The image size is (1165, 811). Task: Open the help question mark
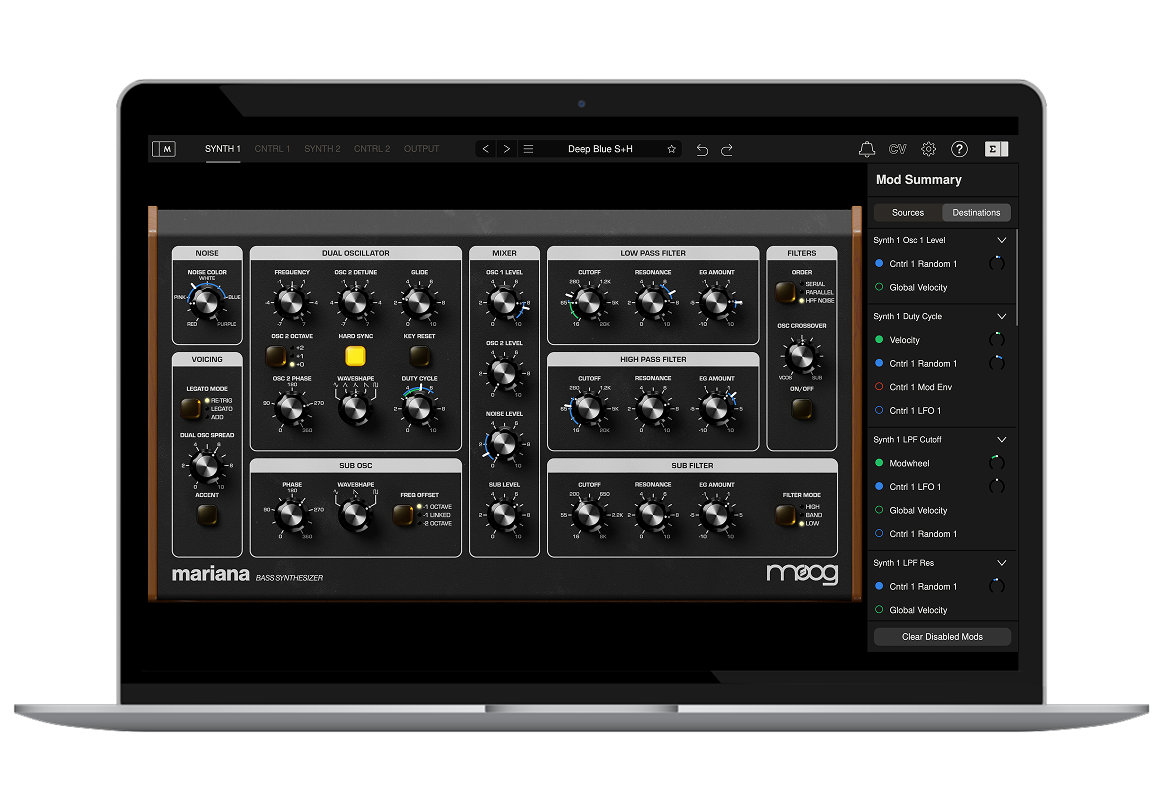tap(959, 149)
